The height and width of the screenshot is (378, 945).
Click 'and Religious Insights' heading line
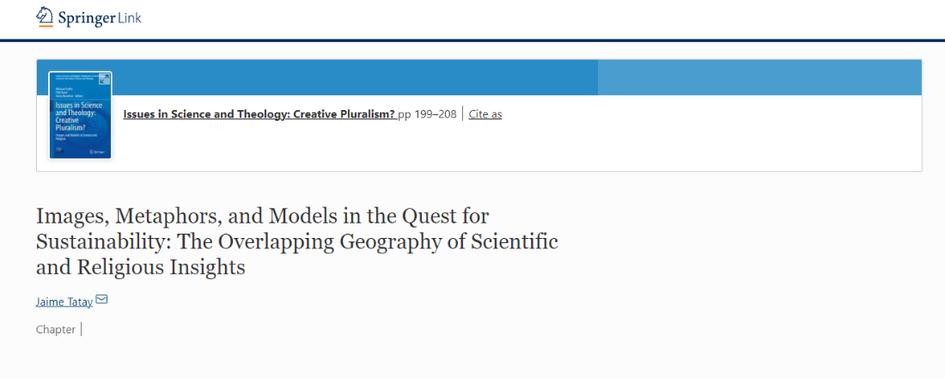point(140,267)
